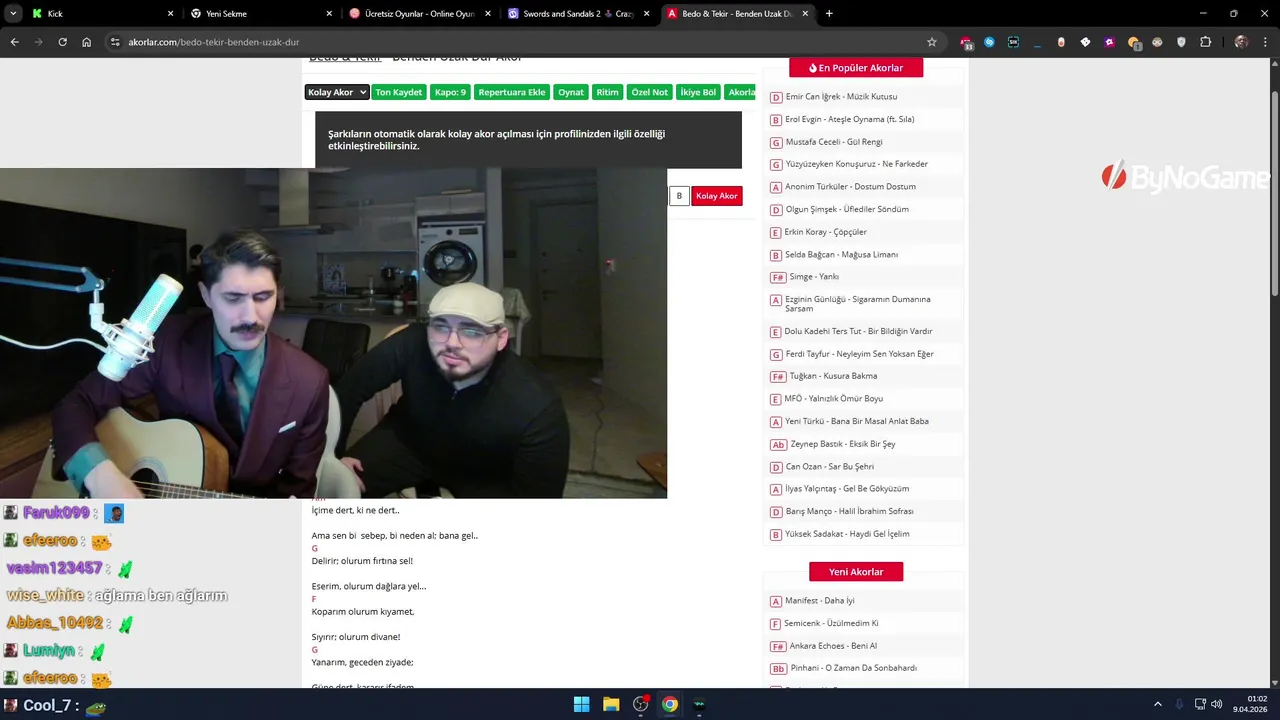Viewport: 1280px width, 720px height.
Task: Bookmark this page with the star icon
Action: tap(931, 42)
